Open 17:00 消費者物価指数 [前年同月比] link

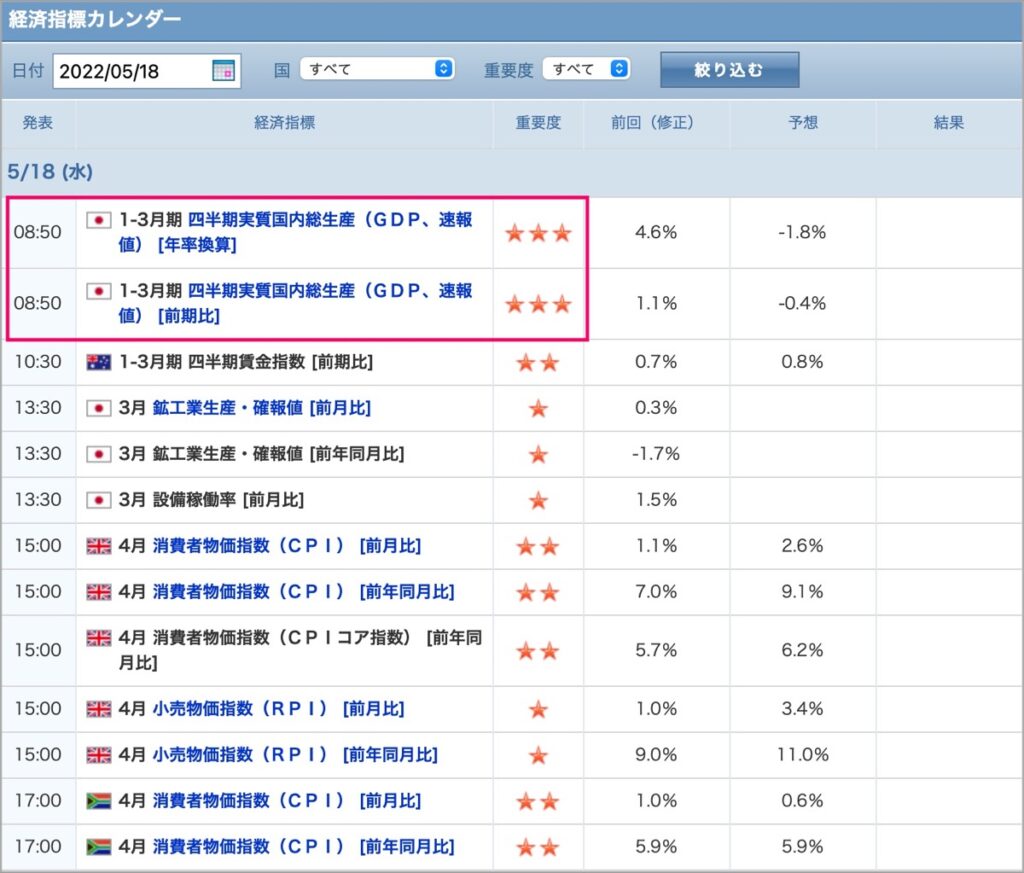point(304,847)
